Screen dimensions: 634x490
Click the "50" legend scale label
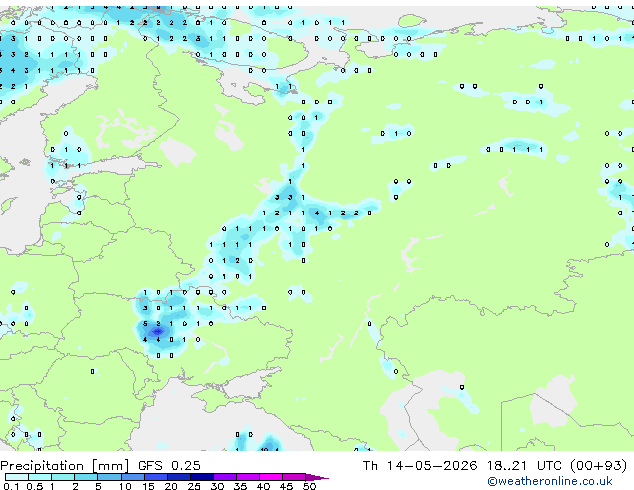click(309, 486)
